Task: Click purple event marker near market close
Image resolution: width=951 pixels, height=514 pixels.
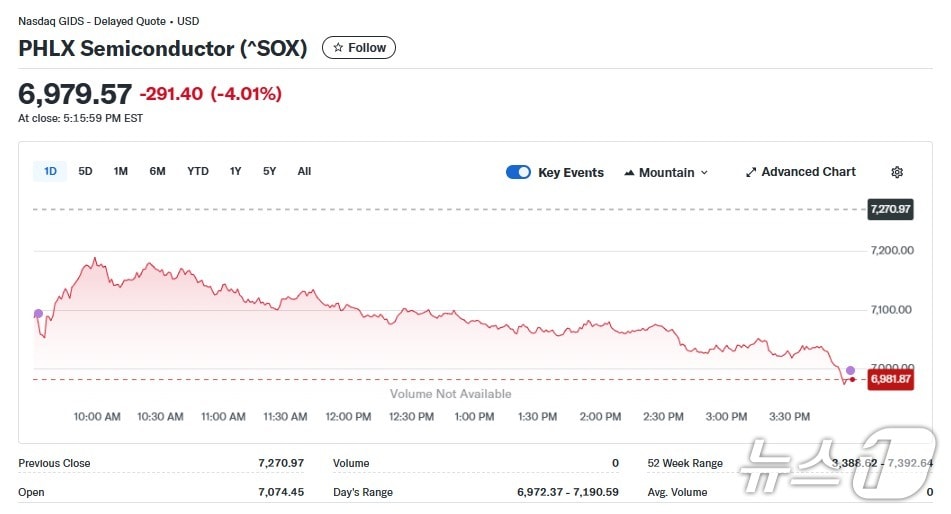Action: point(850,370)
